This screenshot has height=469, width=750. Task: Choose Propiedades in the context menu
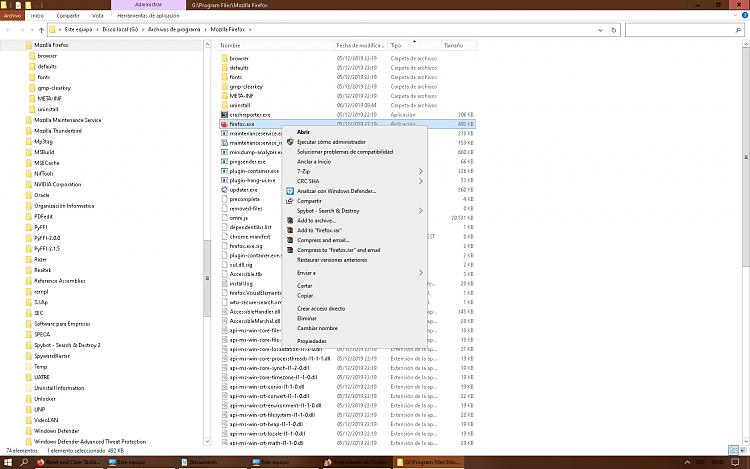pos(311,341)
